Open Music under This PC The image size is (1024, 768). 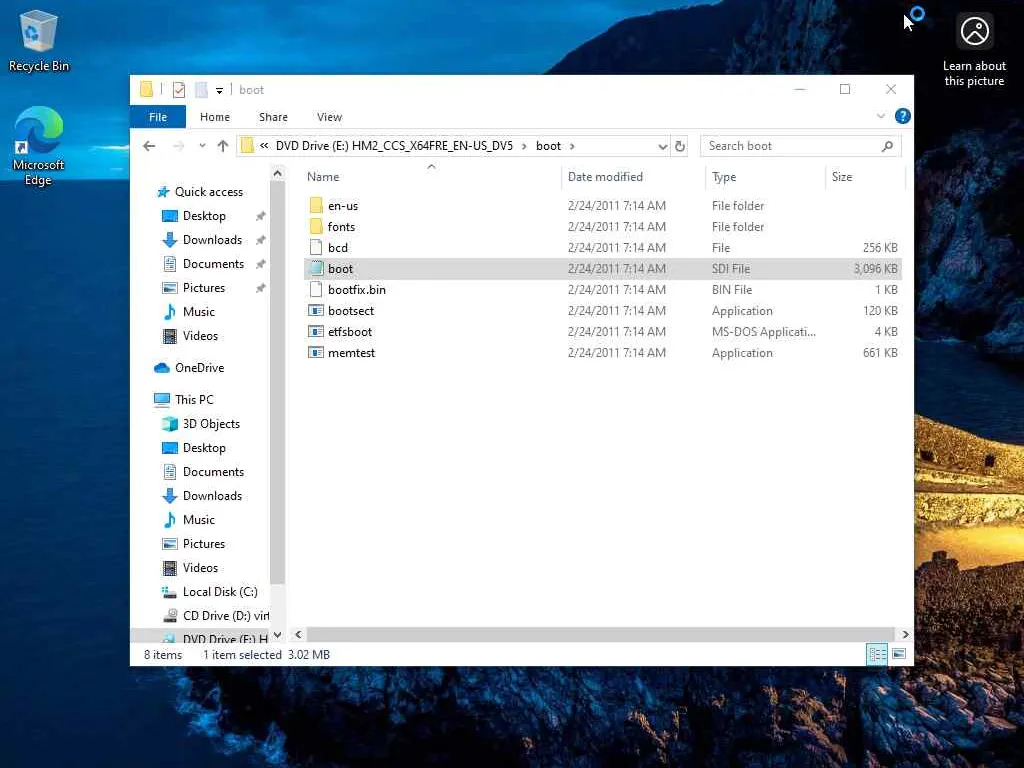(188, 520)
